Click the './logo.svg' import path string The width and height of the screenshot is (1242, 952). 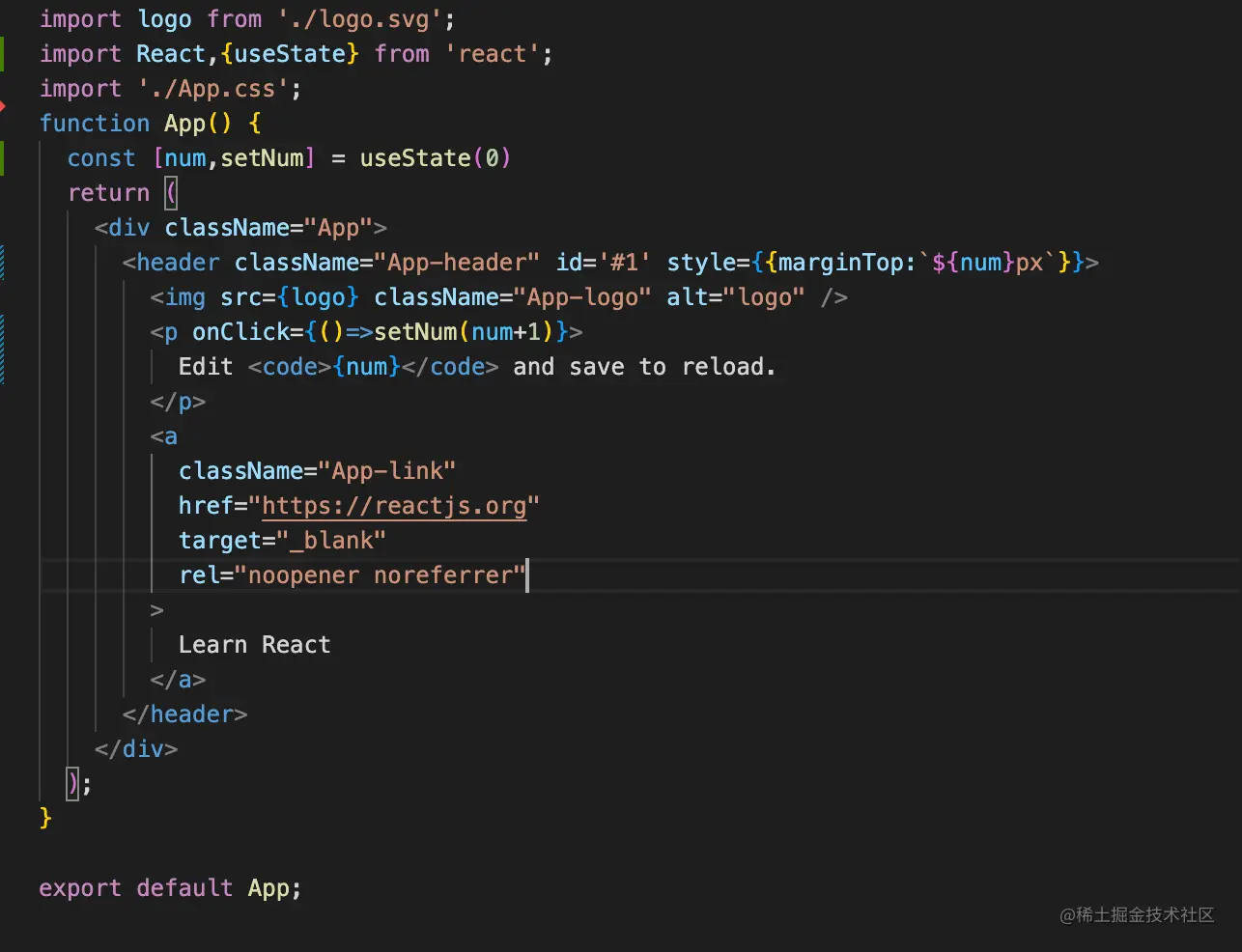[359, 19]
